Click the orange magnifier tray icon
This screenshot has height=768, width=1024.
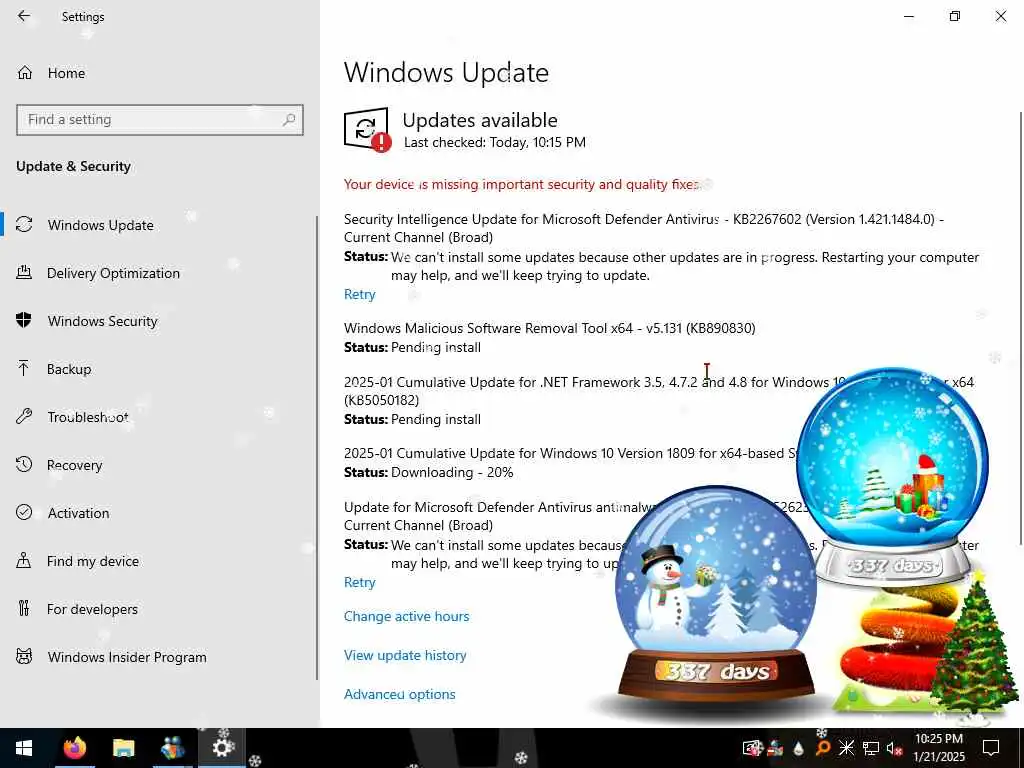[823, 748]
